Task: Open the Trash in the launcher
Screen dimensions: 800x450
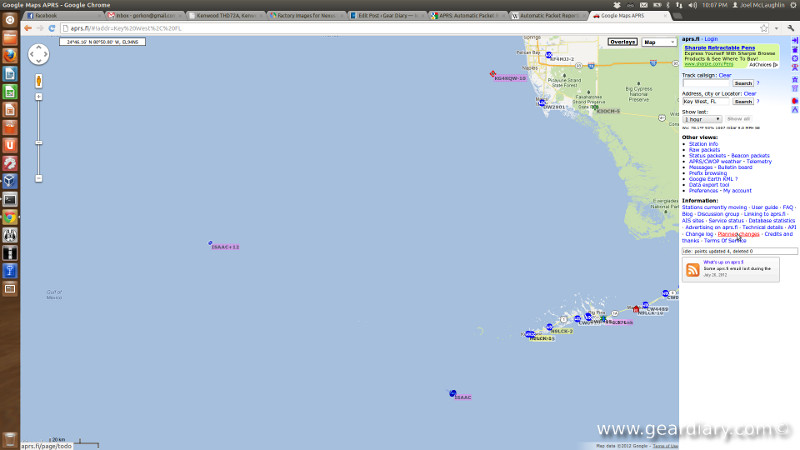Action: coord(10,439)
